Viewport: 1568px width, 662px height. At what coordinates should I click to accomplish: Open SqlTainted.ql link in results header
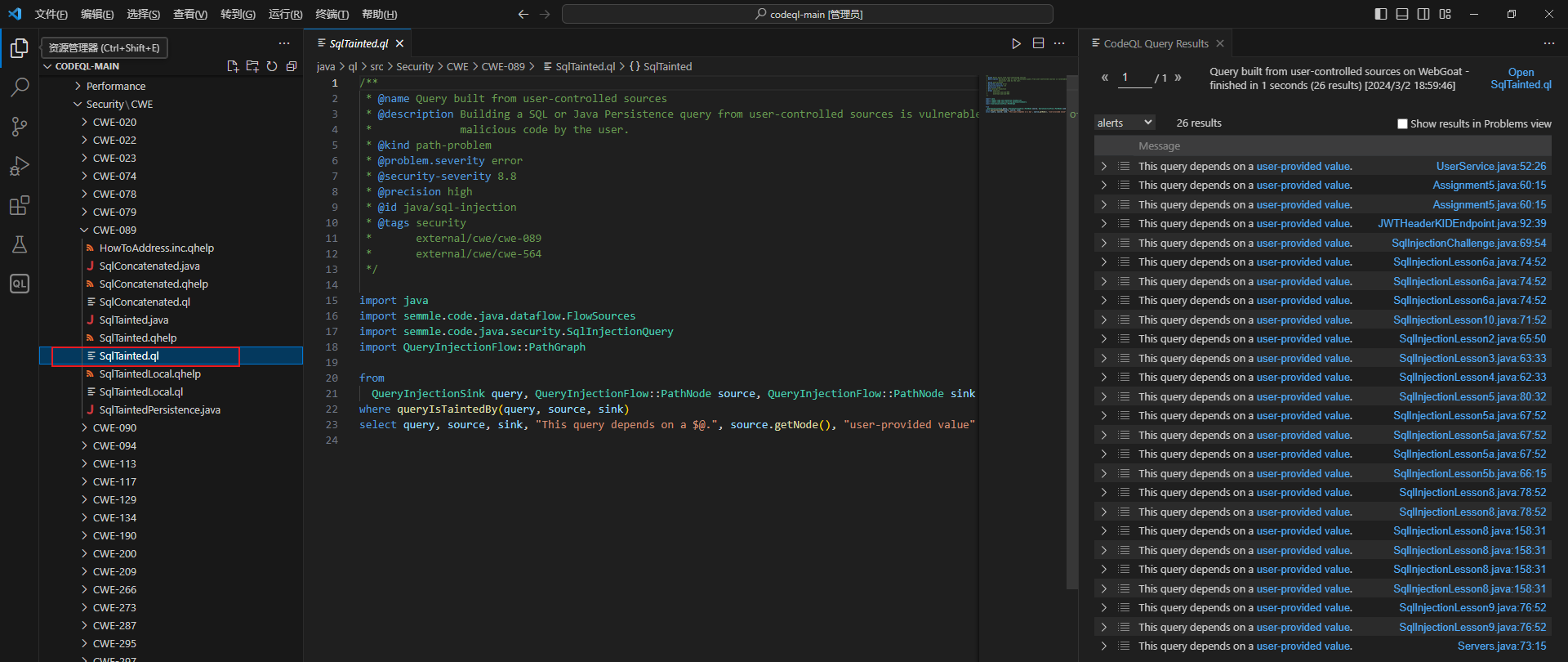point(1521,78)
